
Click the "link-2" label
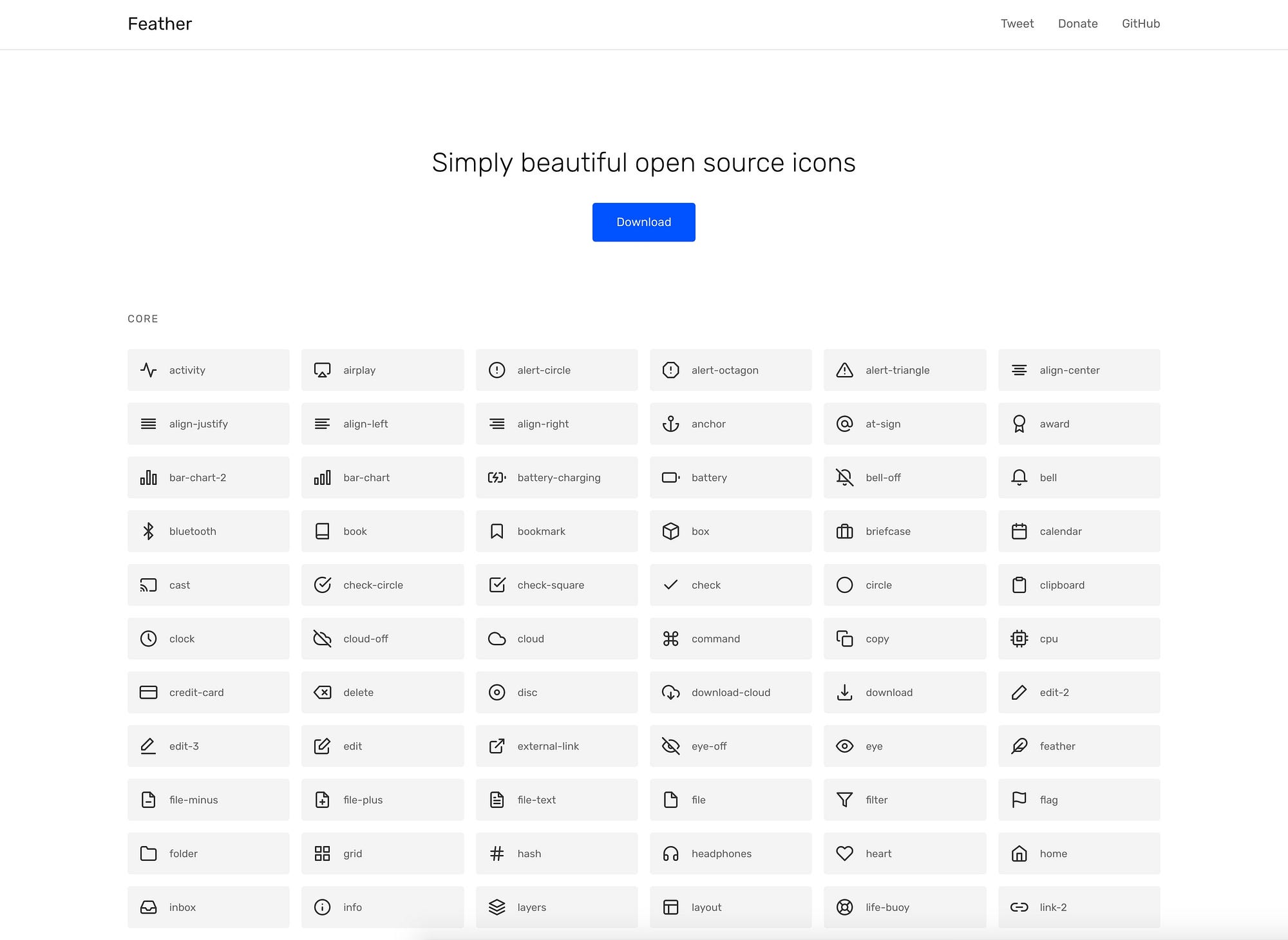point(1053,907)
